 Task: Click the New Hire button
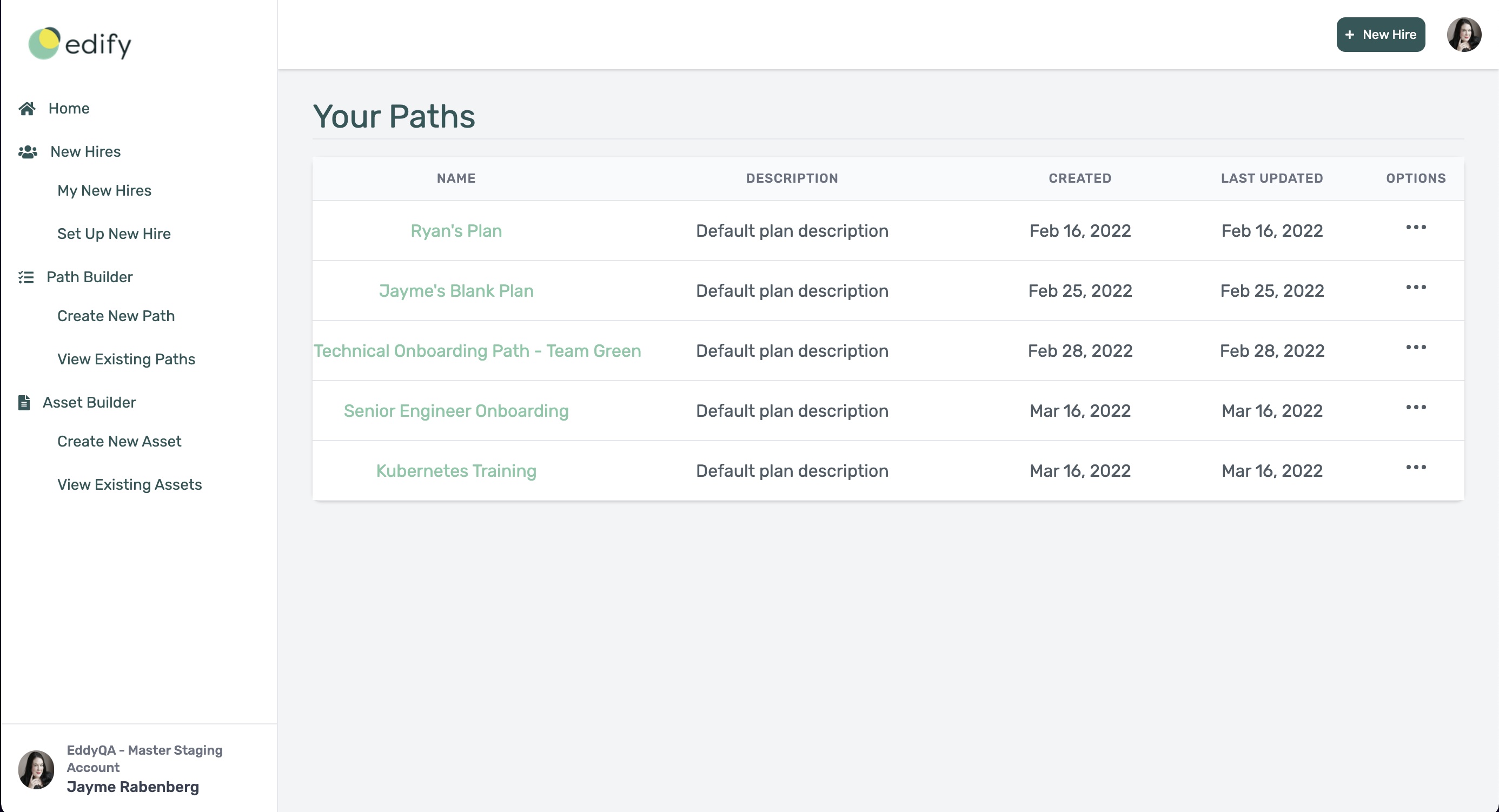(x=1381, y=34)
